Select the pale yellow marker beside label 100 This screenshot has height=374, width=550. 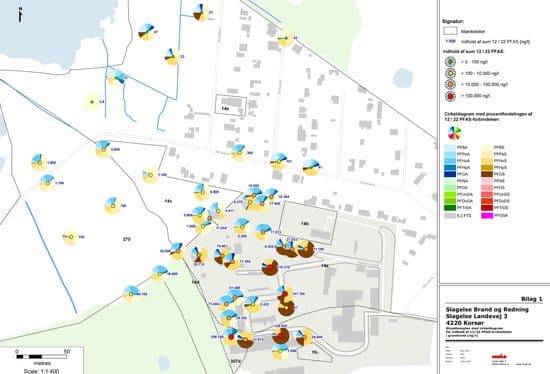(x=71, y=237)
